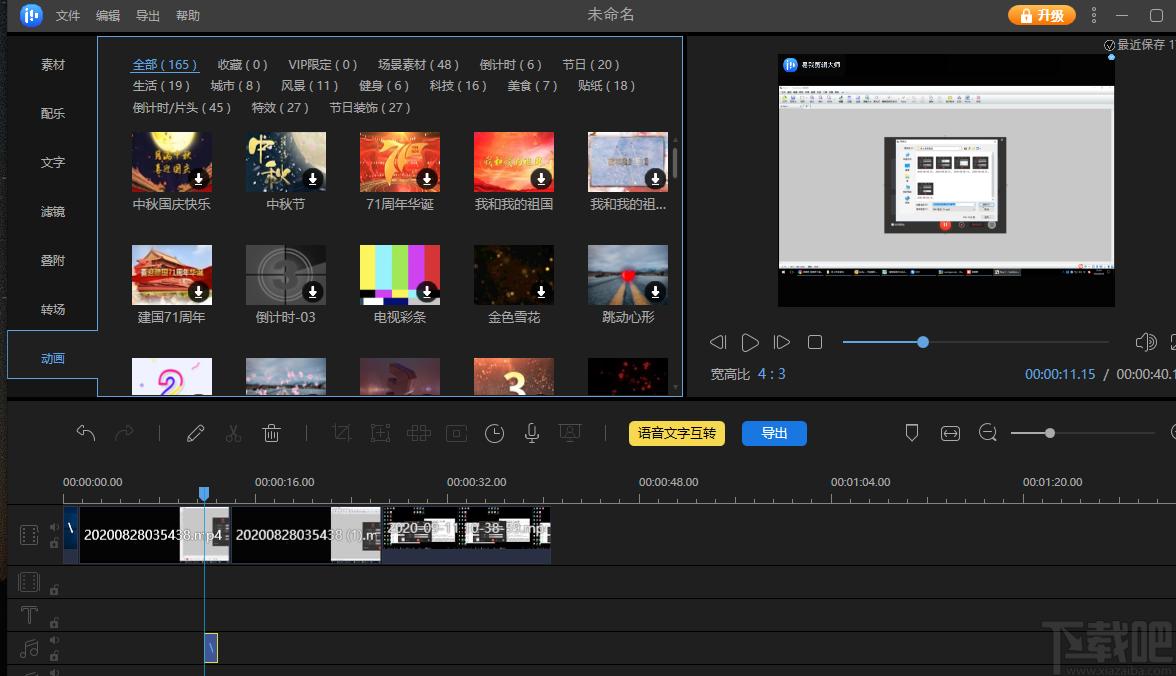Open the 文件 menu

[68, 16]
